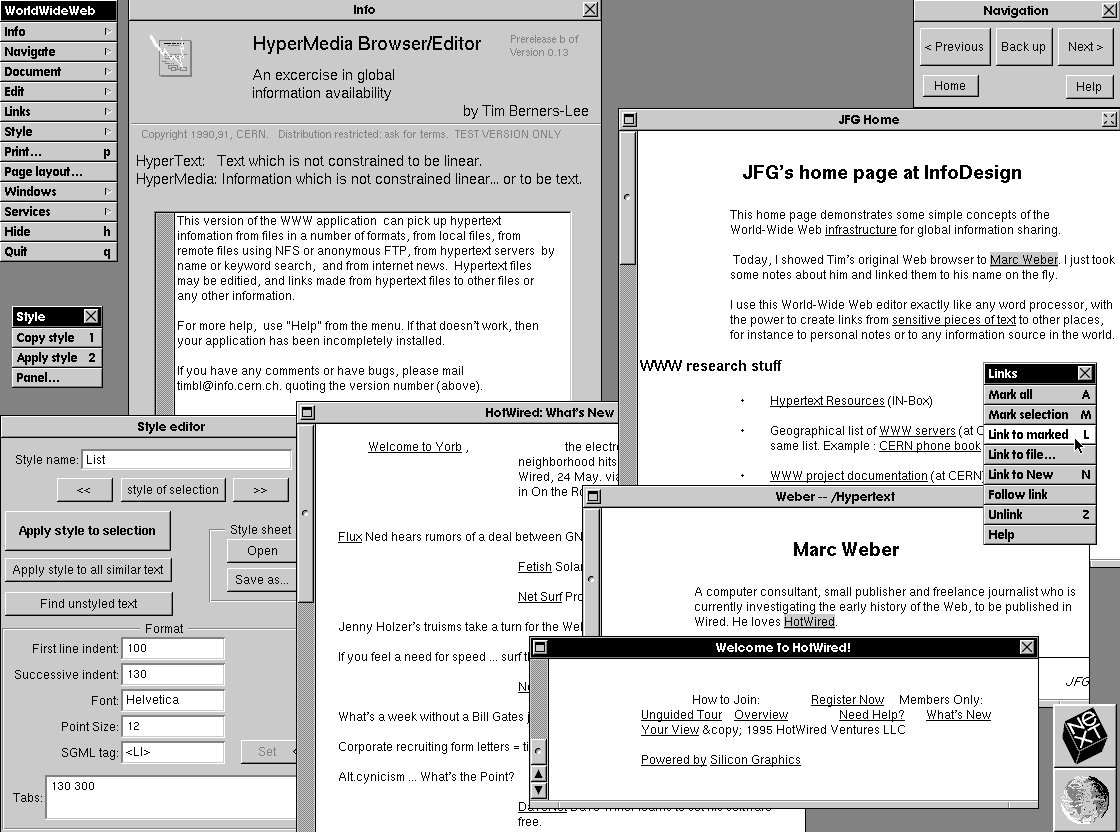
Task: Expand the Edit submenu
Action: [x=58, y=91]
